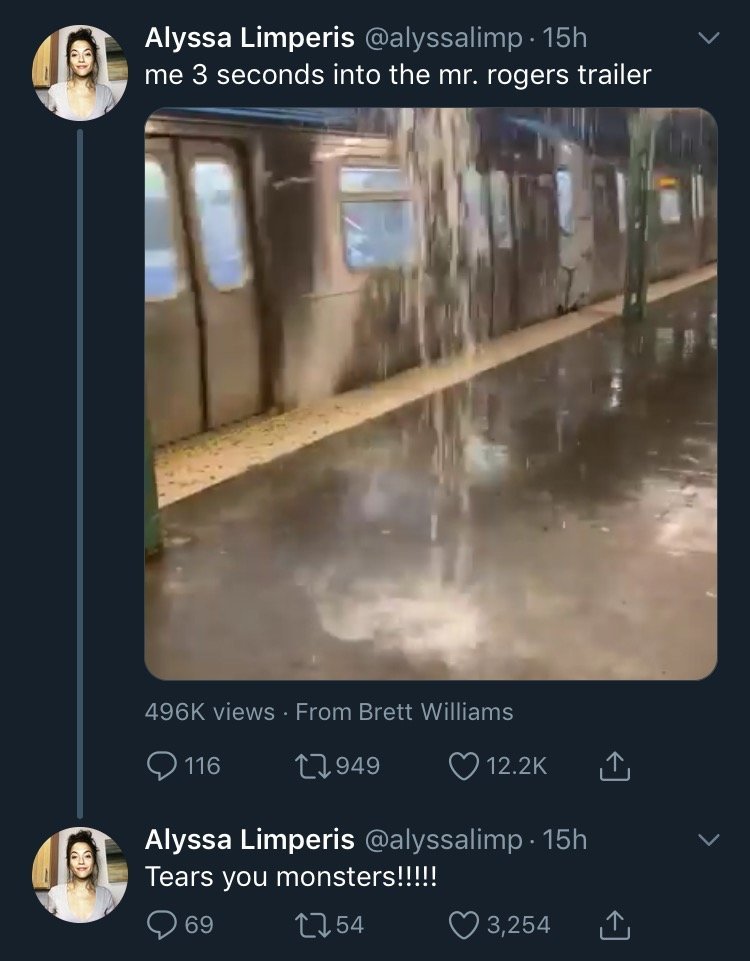750x961 pixels.
Task: Expand options chevron on the first tweet
Action: 709,38
